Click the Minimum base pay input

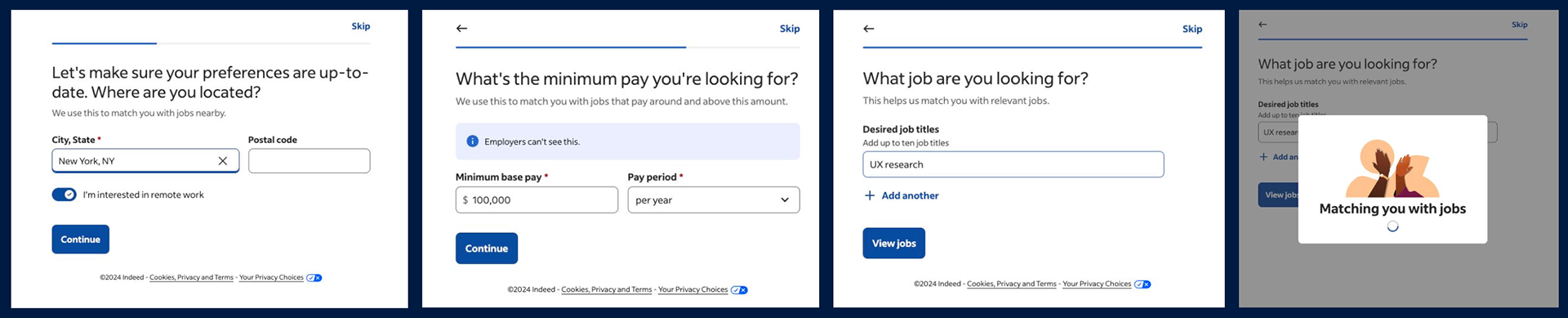[537, 200]
